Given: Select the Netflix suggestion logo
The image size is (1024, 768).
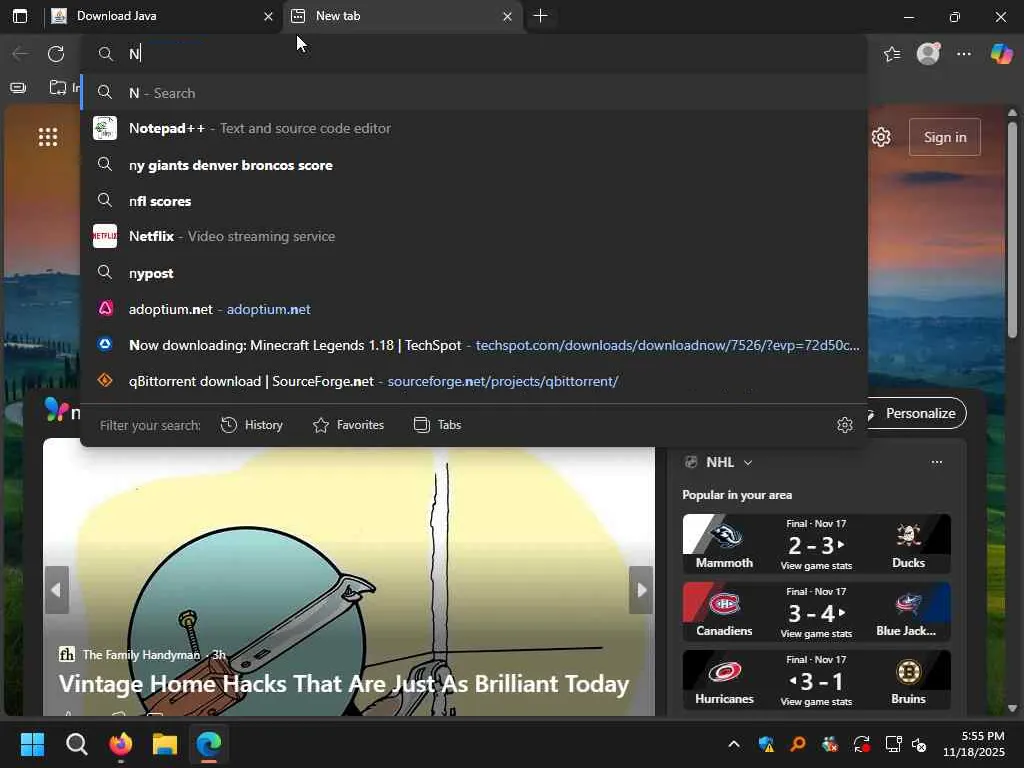Looking at the screenshot, I should click(104, 236).
